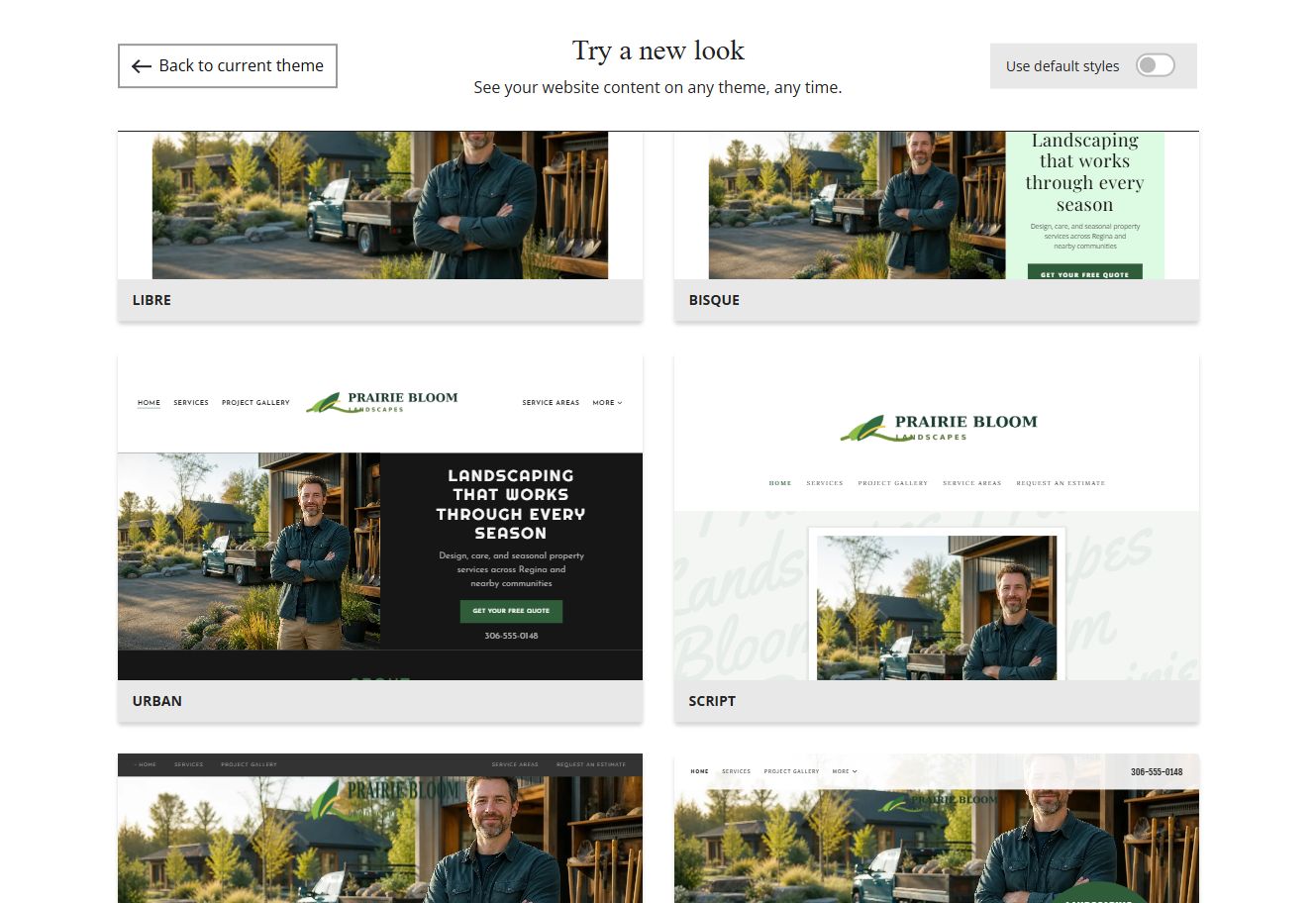
Task: Click the Back to current theme button
Action: pyautogui.click(x=228, y=65)
